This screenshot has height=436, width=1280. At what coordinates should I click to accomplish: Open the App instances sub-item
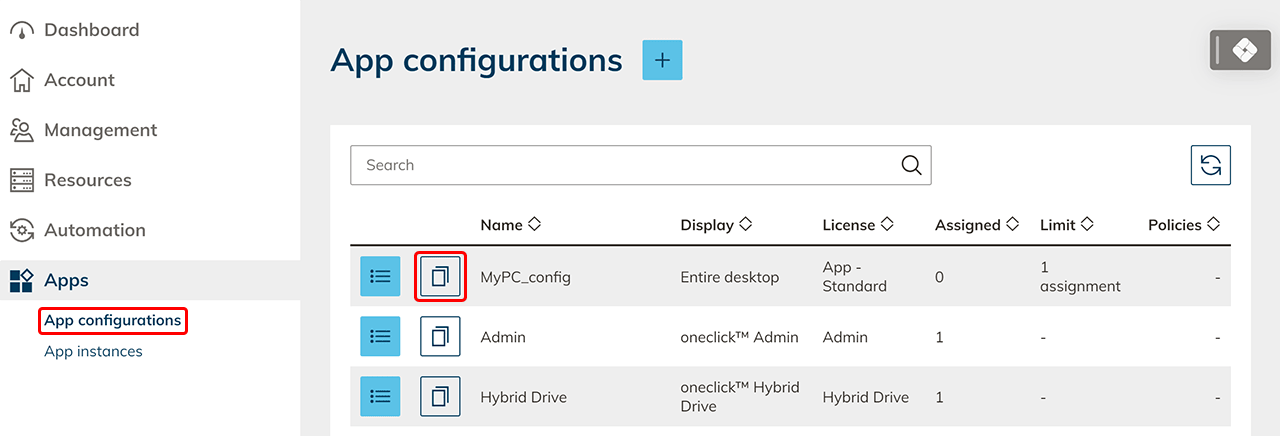pyautogui.click(x=93, y=351)
